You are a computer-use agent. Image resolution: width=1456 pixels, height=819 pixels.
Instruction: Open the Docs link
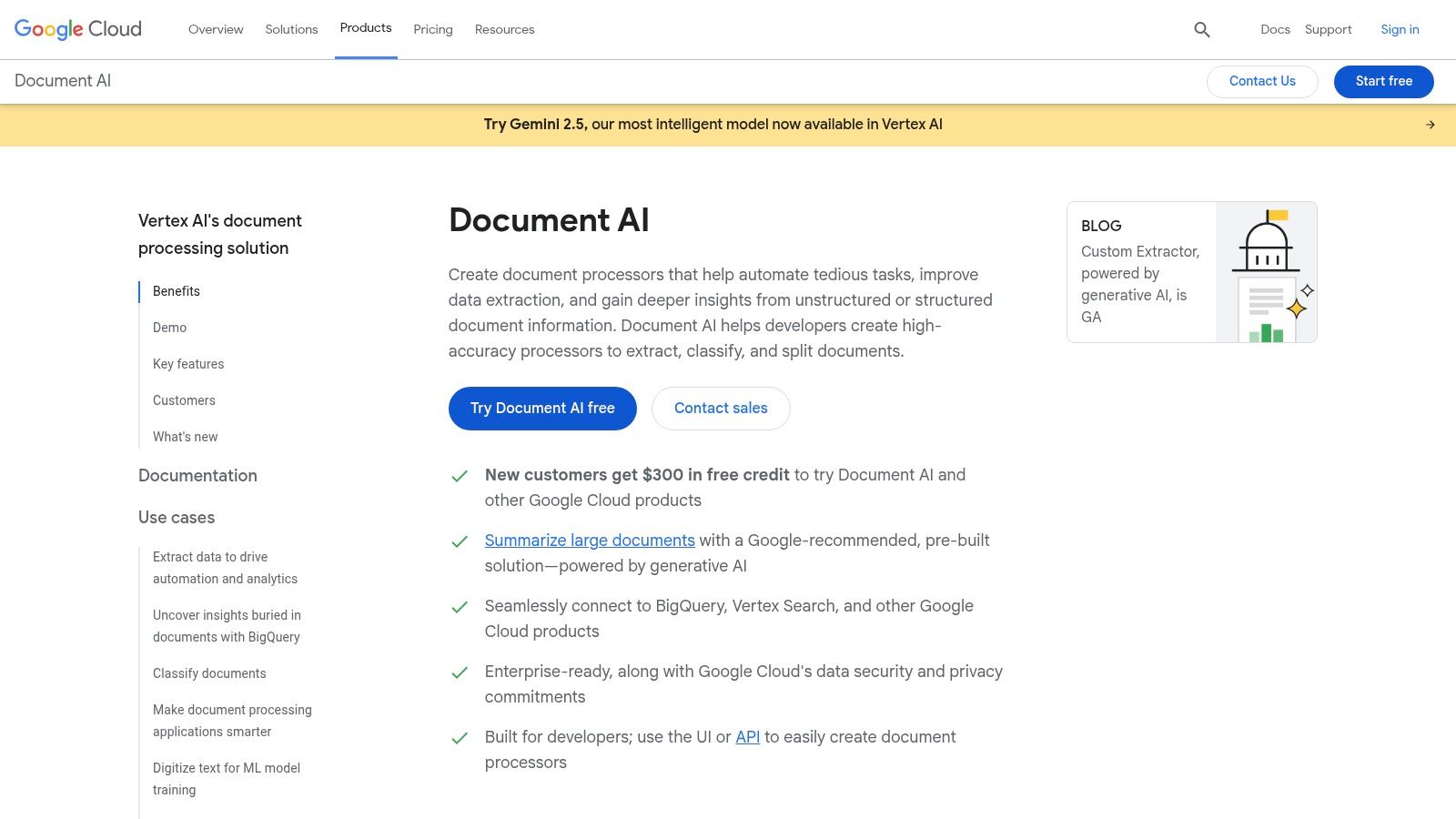coord(1274,29)
